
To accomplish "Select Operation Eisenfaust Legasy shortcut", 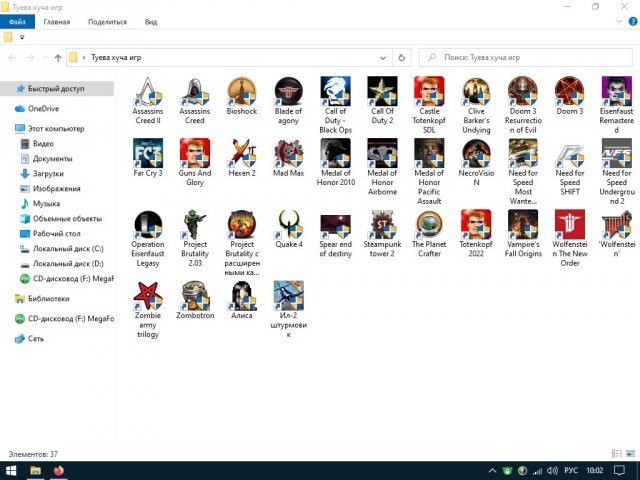I will click(x=148, y=238).
